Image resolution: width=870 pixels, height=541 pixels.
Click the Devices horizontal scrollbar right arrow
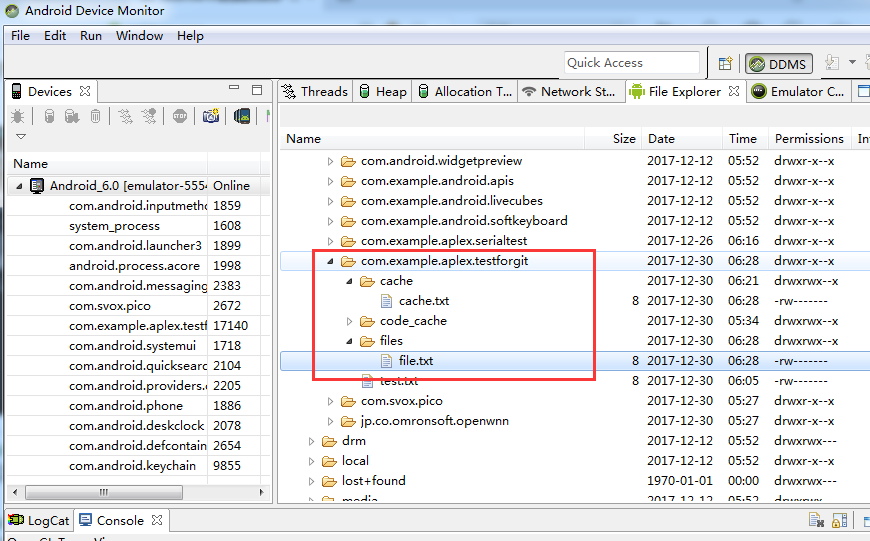click(261, 492)
